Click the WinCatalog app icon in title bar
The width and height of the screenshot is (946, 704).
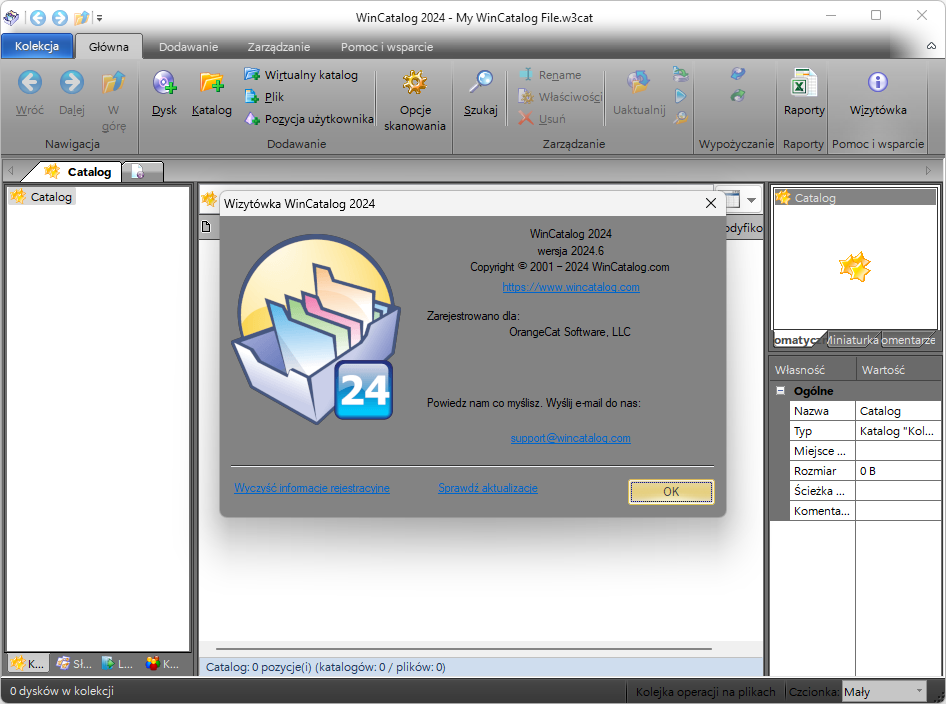point(11,17)
